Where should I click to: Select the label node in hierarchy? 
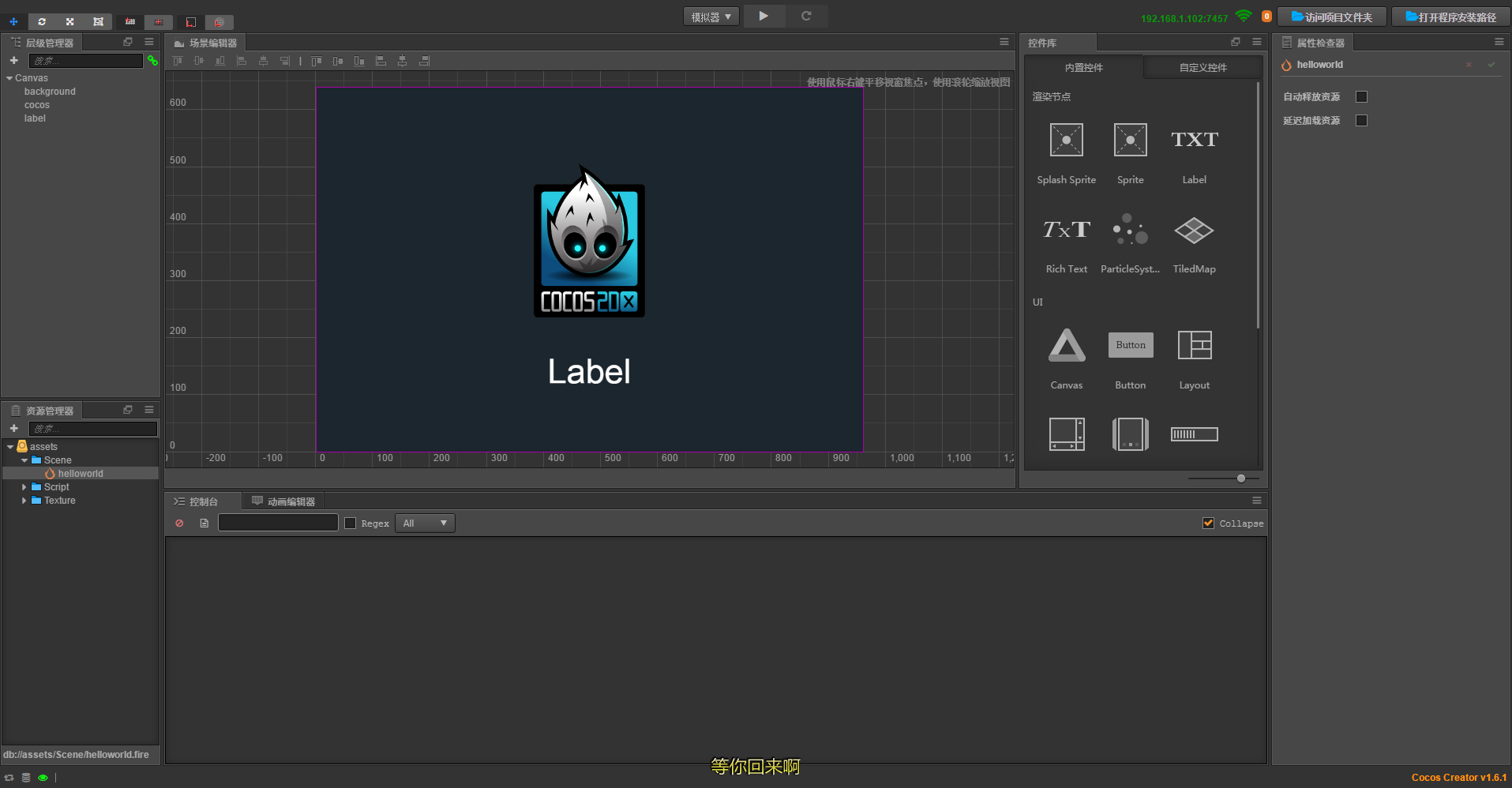[x=35, y=118]
